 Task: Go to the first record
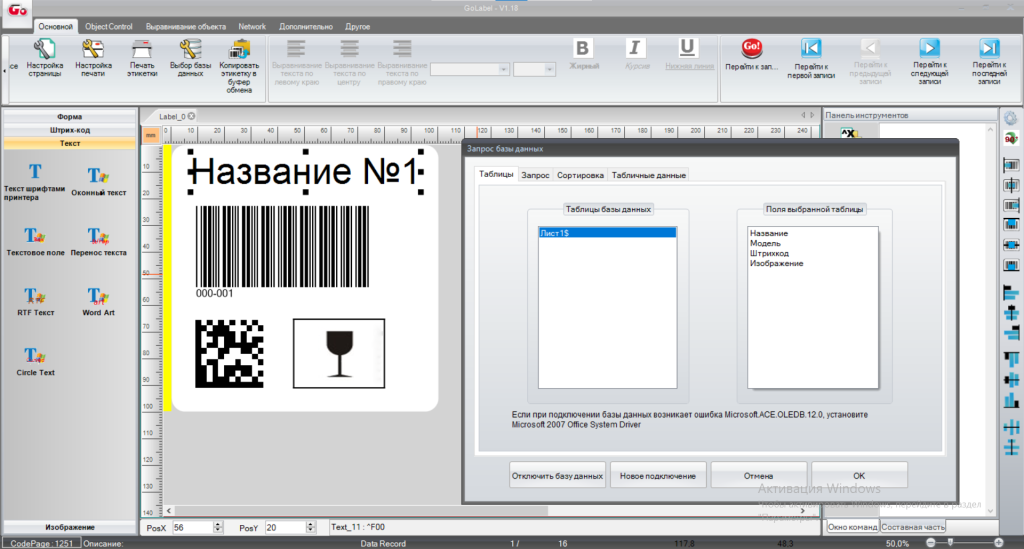[810, 58]
